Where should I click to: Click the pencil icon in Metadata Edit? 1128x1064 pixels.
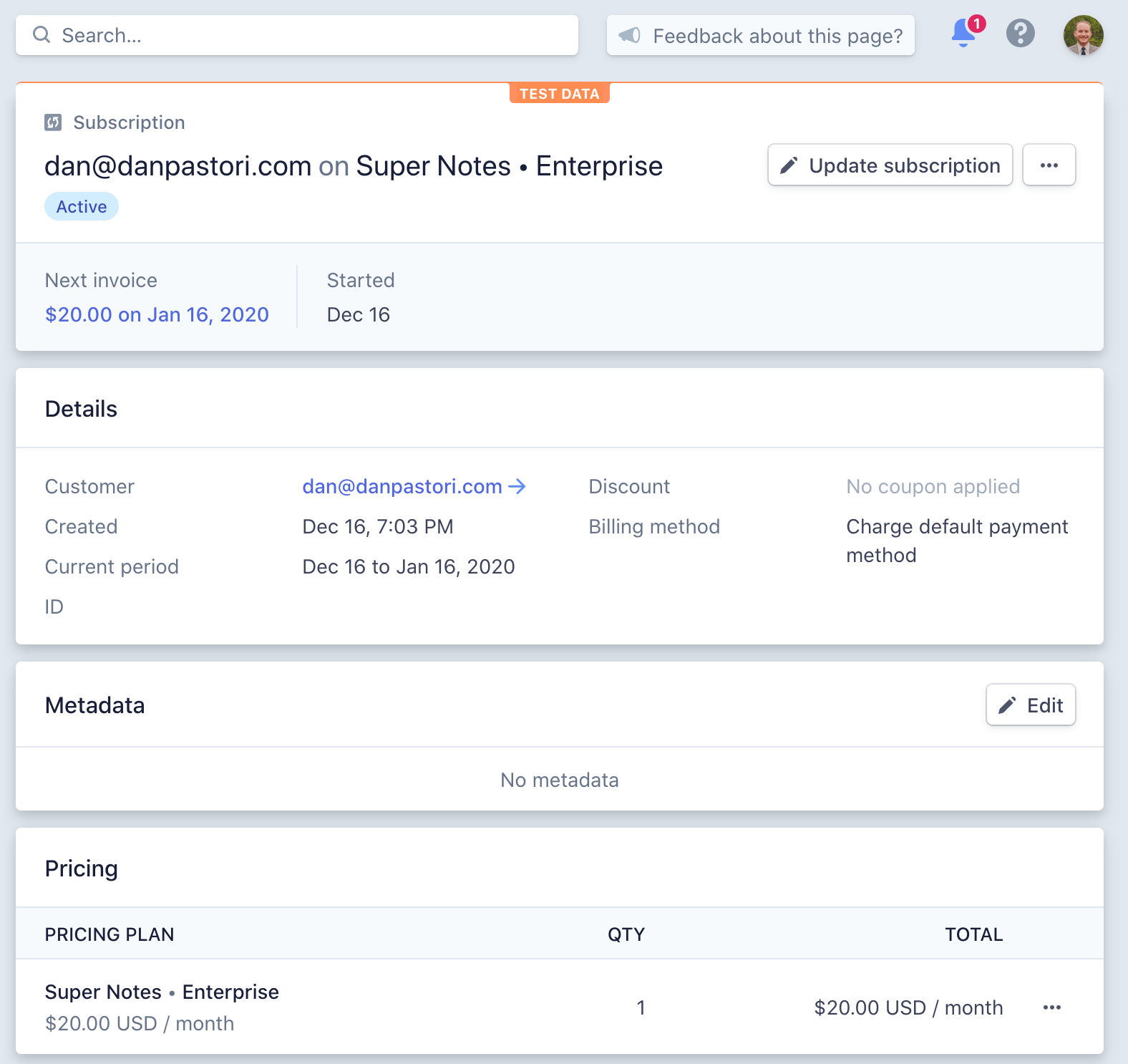tap(1006, 705)
